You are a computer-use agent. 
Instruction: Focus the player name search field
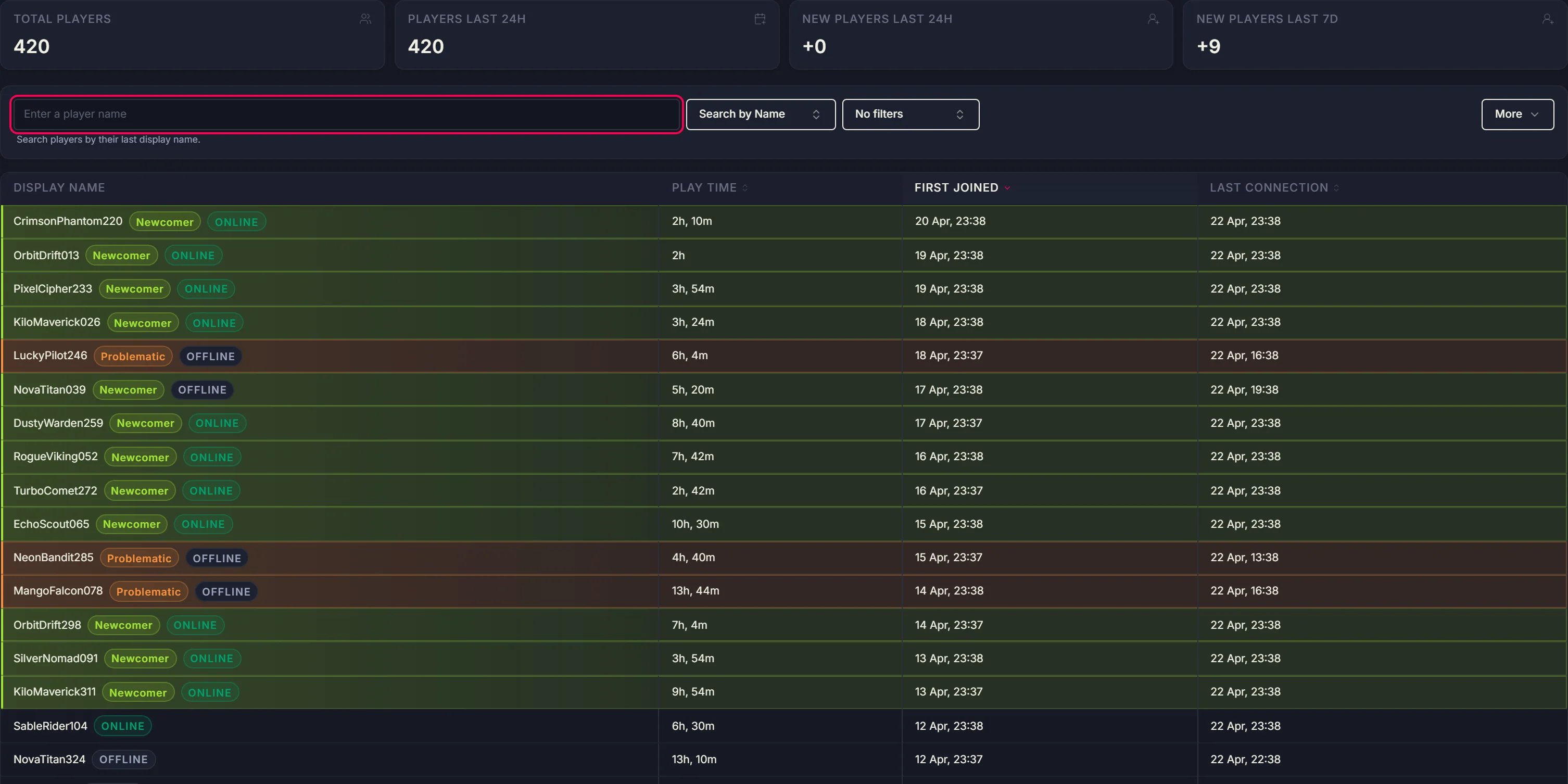[x=346, y=114]
